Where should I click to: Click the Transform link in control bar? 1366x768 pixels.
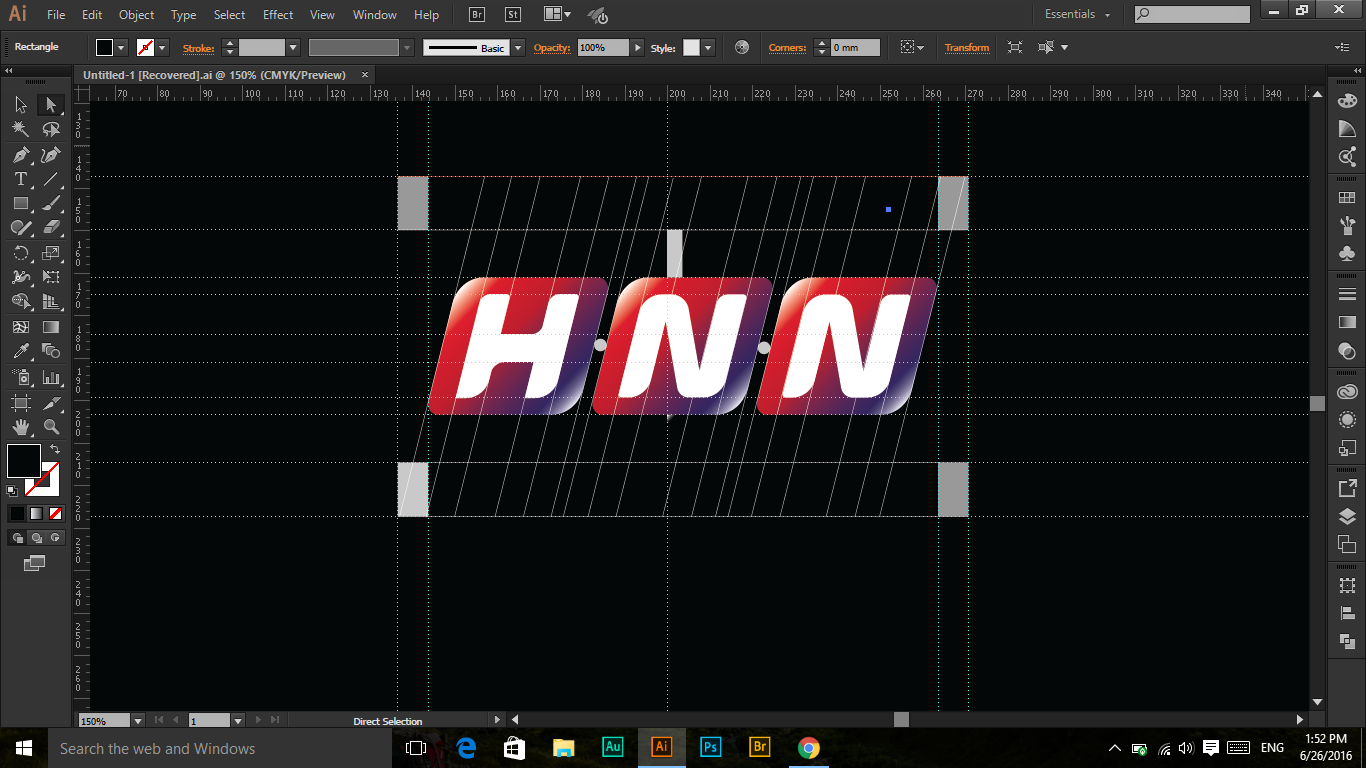(966, 48)
